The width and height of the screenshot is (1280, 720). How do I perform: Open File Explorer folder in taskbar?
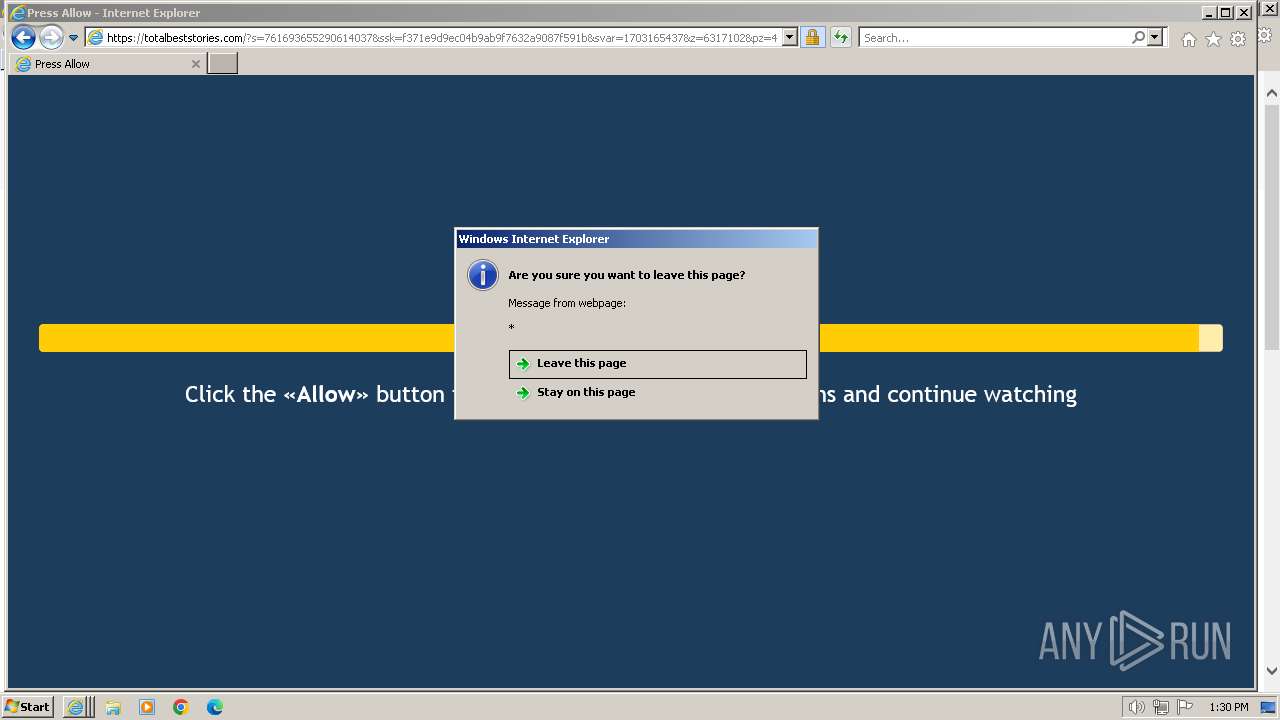tap(113, 707)
